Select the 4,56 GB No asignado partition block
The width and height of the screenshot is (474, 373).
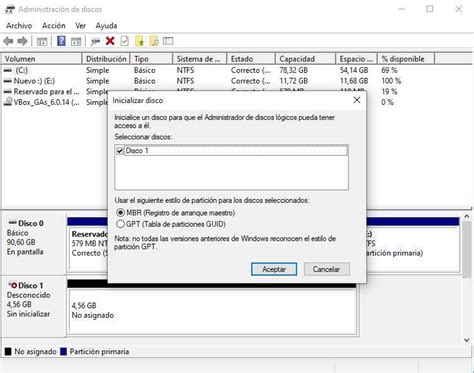pos(213,311)
